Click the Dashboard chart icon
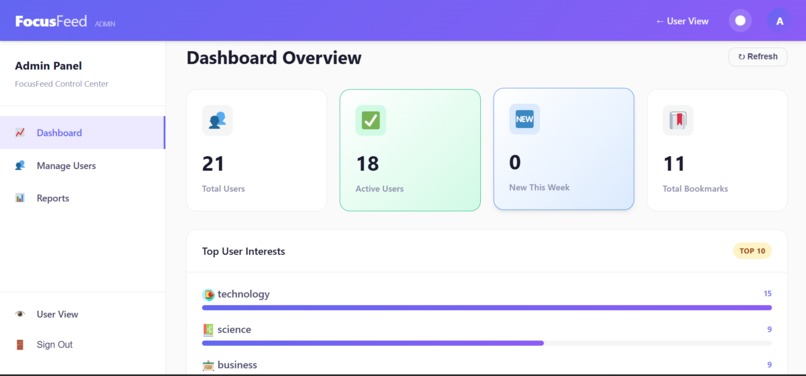Screen dimensions: 806x376 [x=20, y=133]
